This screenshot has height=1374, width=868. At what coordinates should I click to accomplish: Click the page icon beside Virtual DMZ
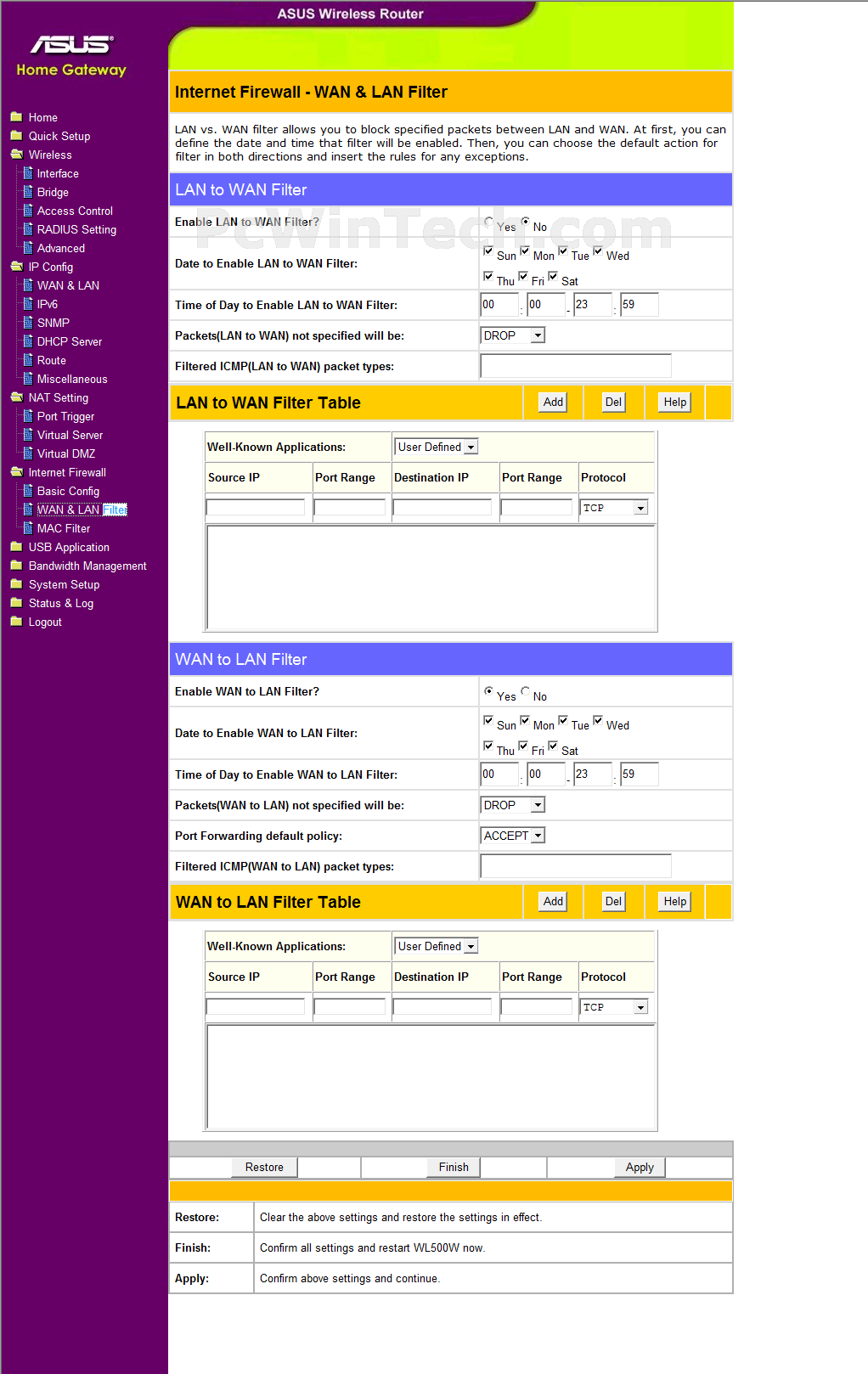[x=28, y=453]
